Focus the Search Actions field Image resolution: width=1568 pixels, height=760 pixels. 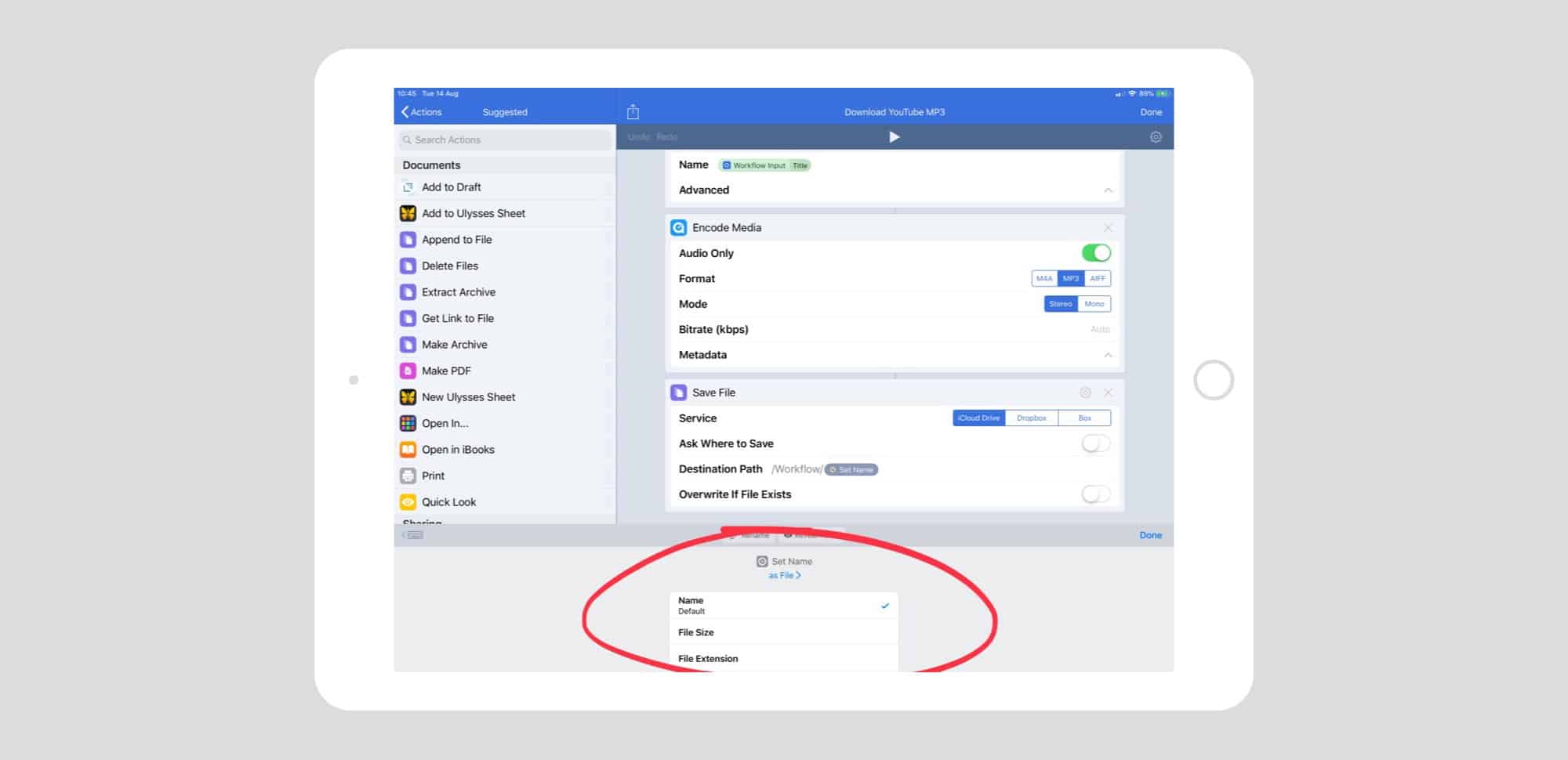click(x=505, y=140)
